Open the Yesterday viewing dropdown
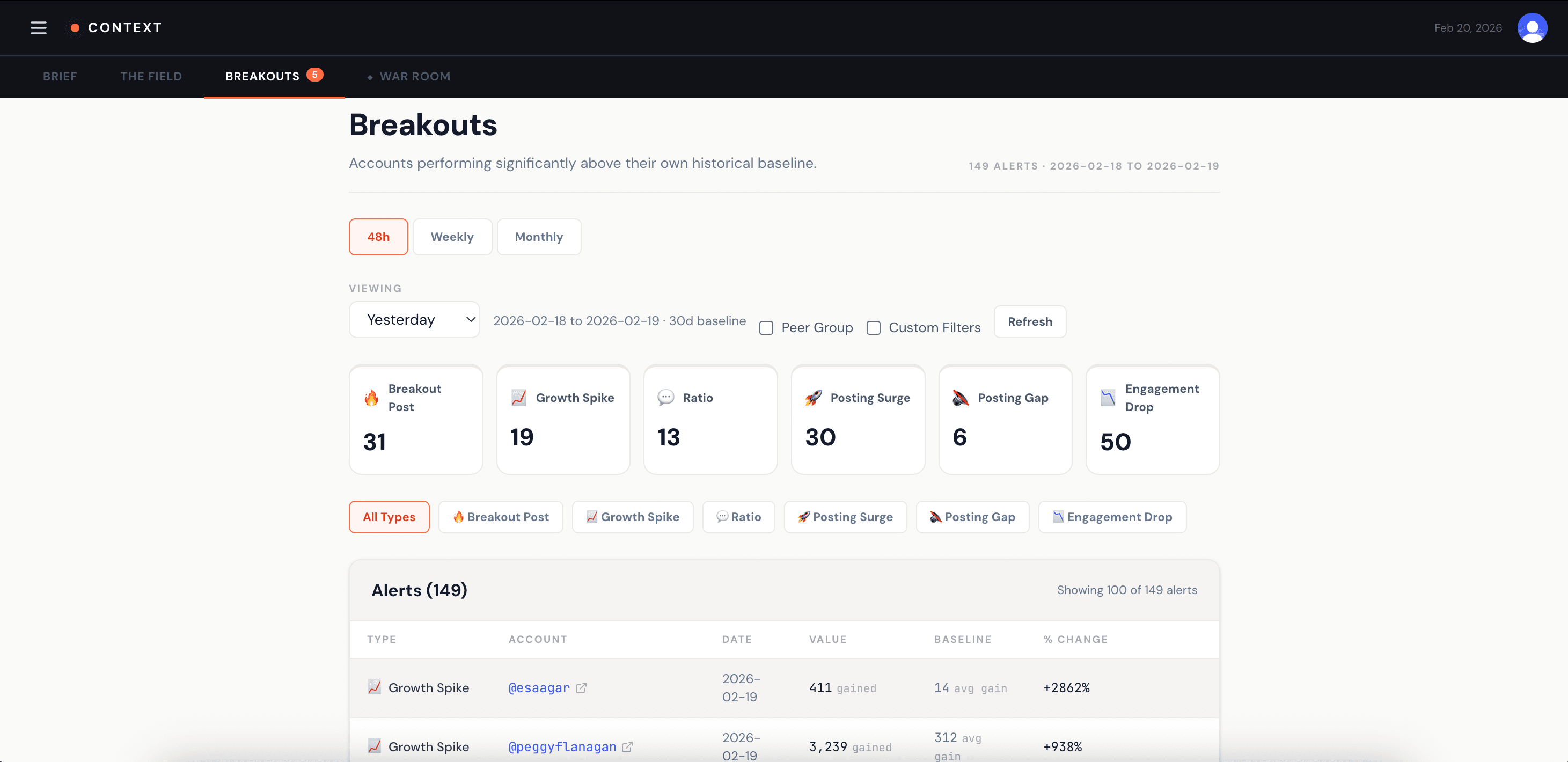This screenshot has height=762, width=1568. pos(414,319)
